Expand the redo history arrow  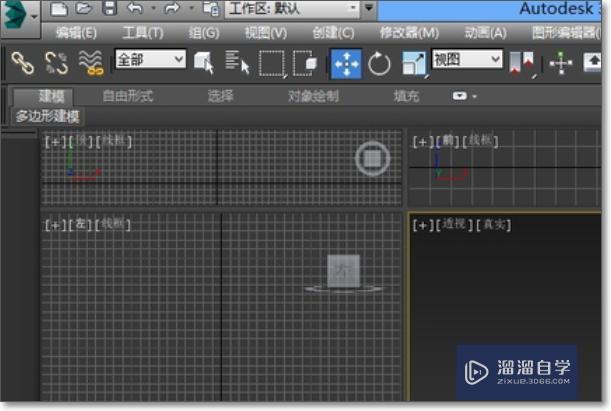[x=191, y=8]
